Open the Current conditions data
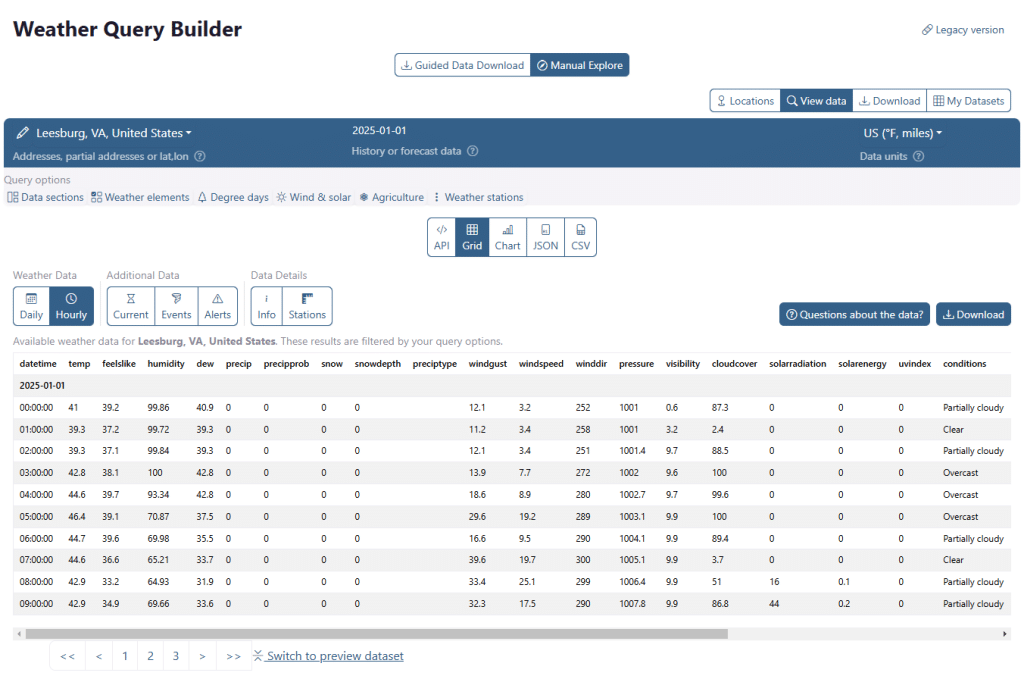 [131, 306]
